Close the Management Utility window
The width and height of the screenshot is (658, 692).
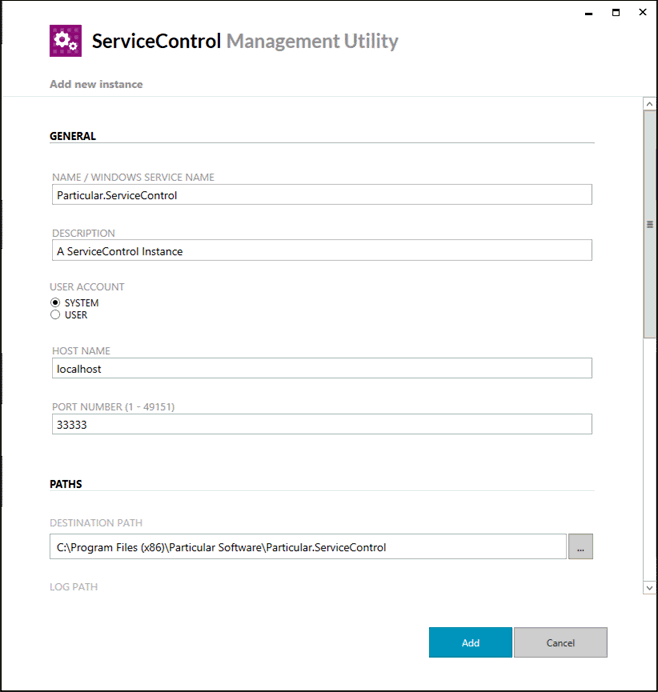pyautogui.click(x=643, y=12)
